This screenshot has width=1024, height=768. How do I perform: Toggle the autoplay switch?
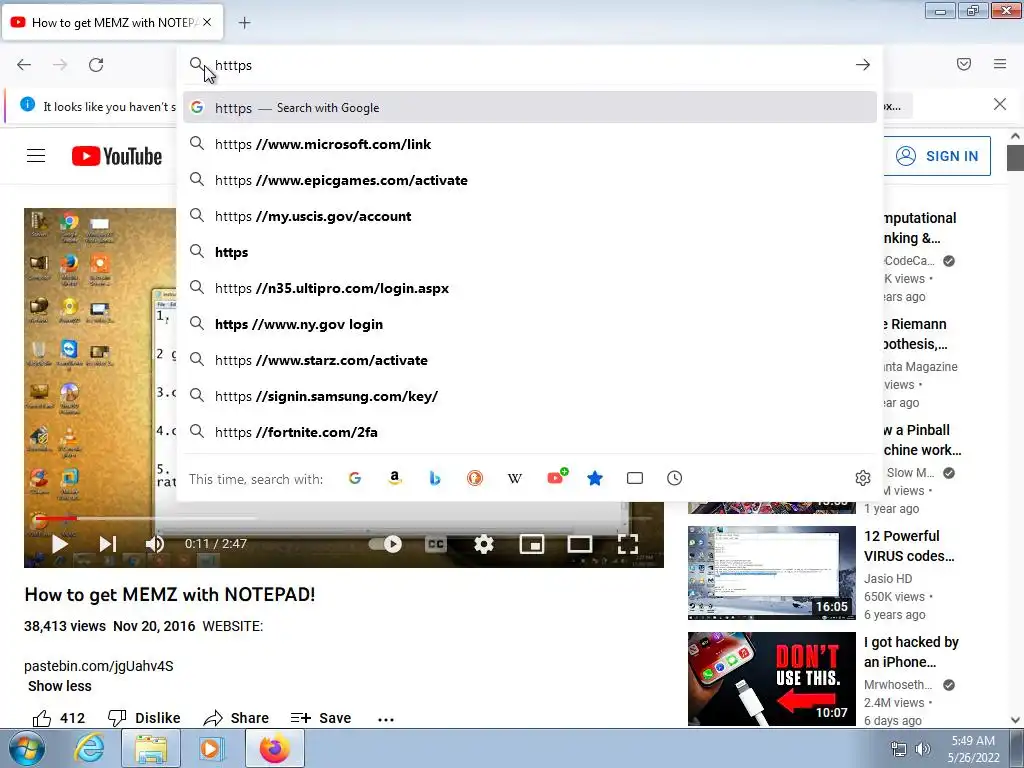point(385,544)
